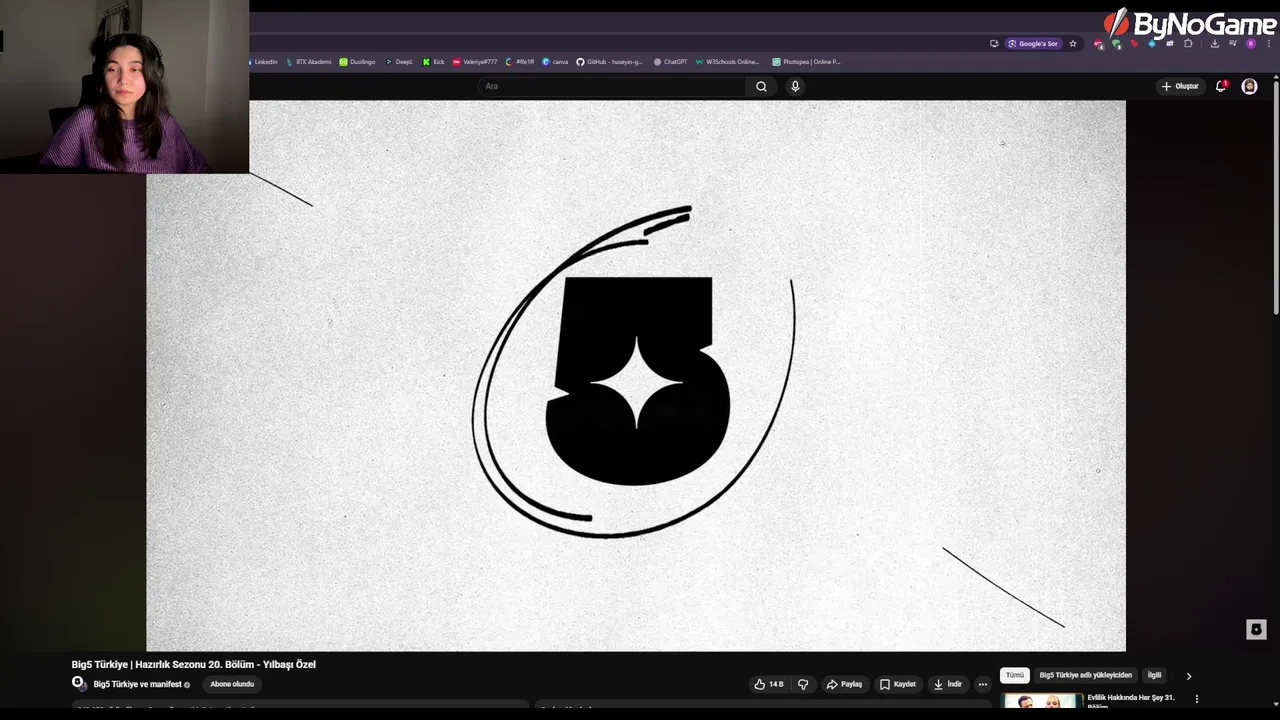Open Chrome three-dot menu
Screen dimensions: 1280x720
[1269, 44]
